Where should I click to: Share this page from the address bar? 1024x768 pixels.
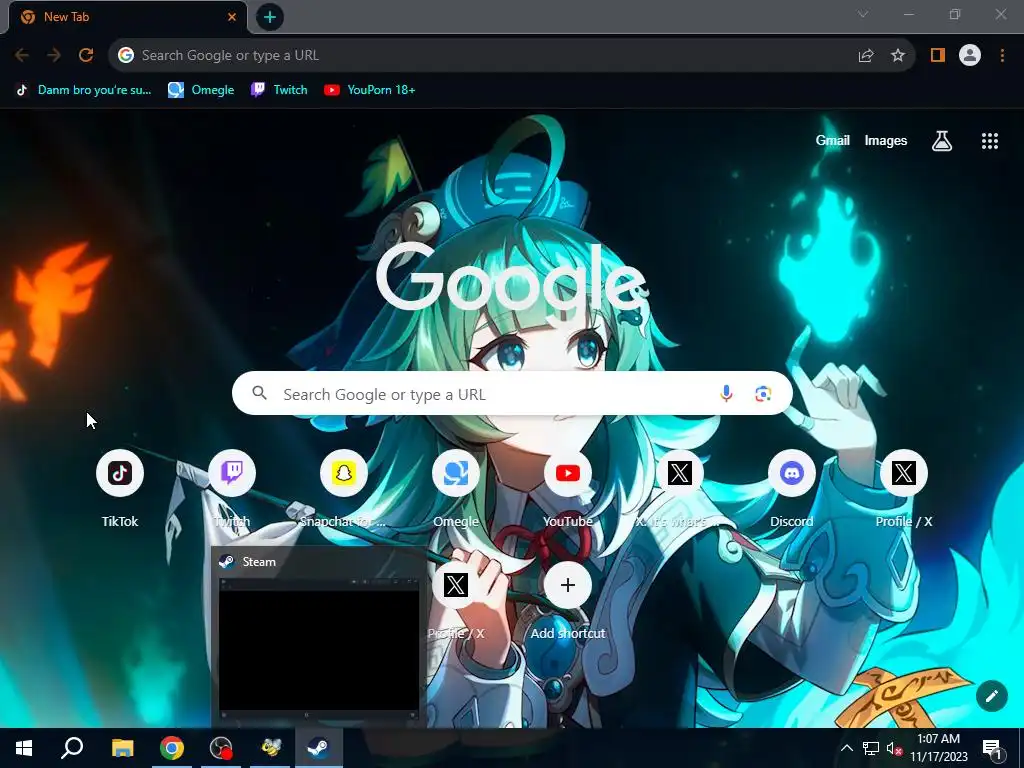866,56
